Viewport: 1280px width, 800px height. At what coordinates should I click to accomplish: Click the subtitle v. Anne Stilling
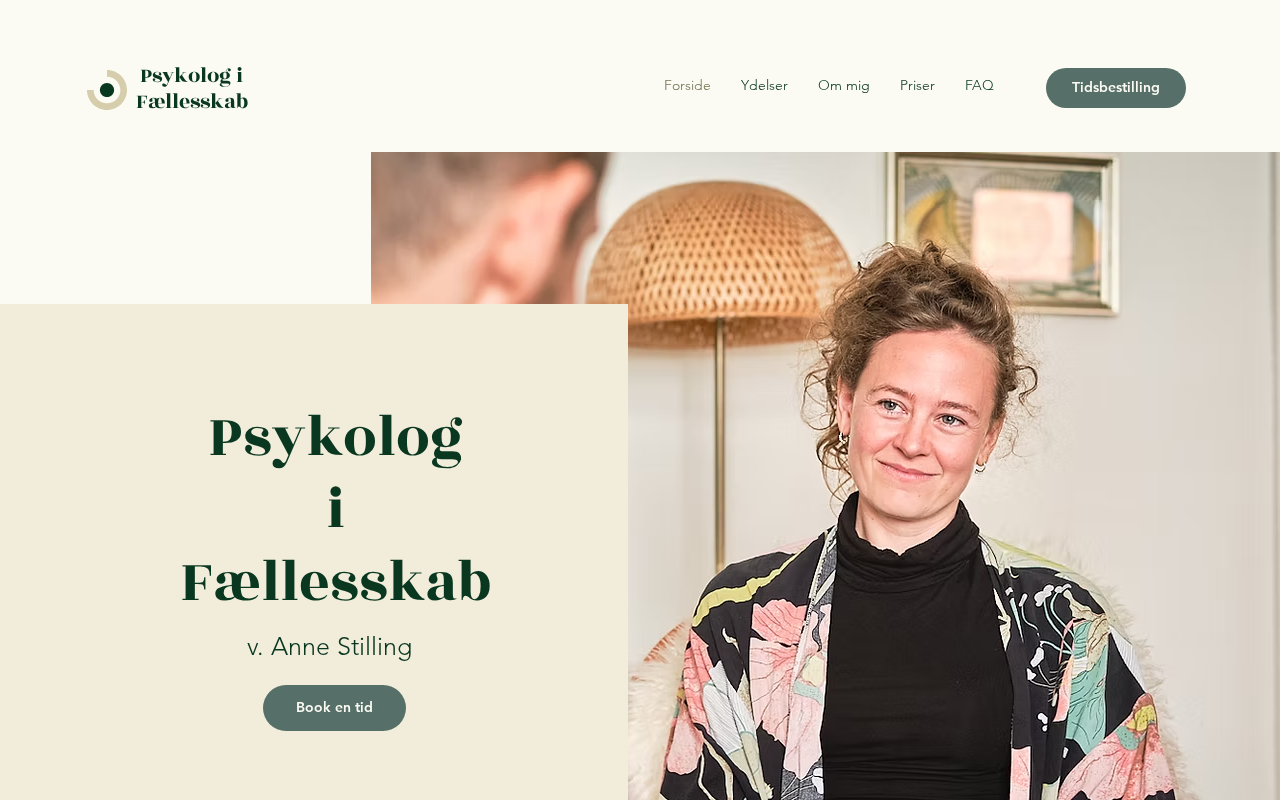(330, 647)
